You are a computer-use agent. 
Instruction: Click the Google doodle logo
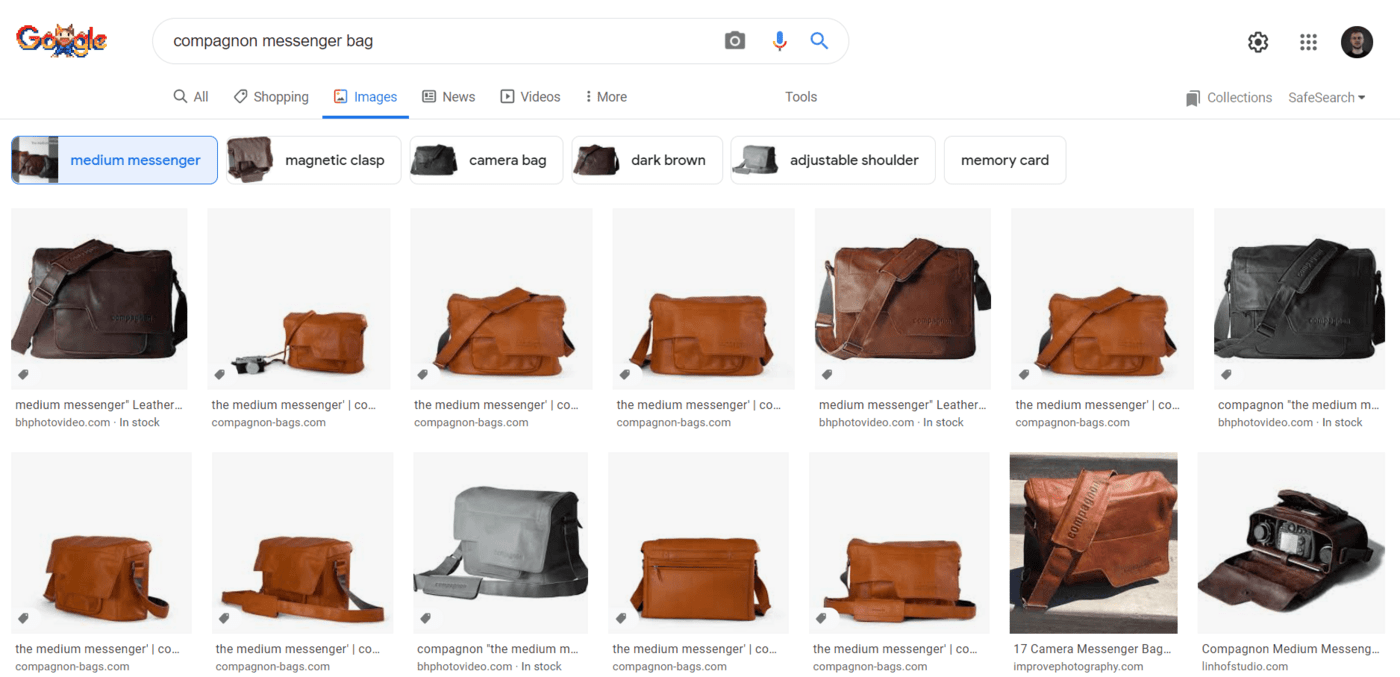point(62,41)
